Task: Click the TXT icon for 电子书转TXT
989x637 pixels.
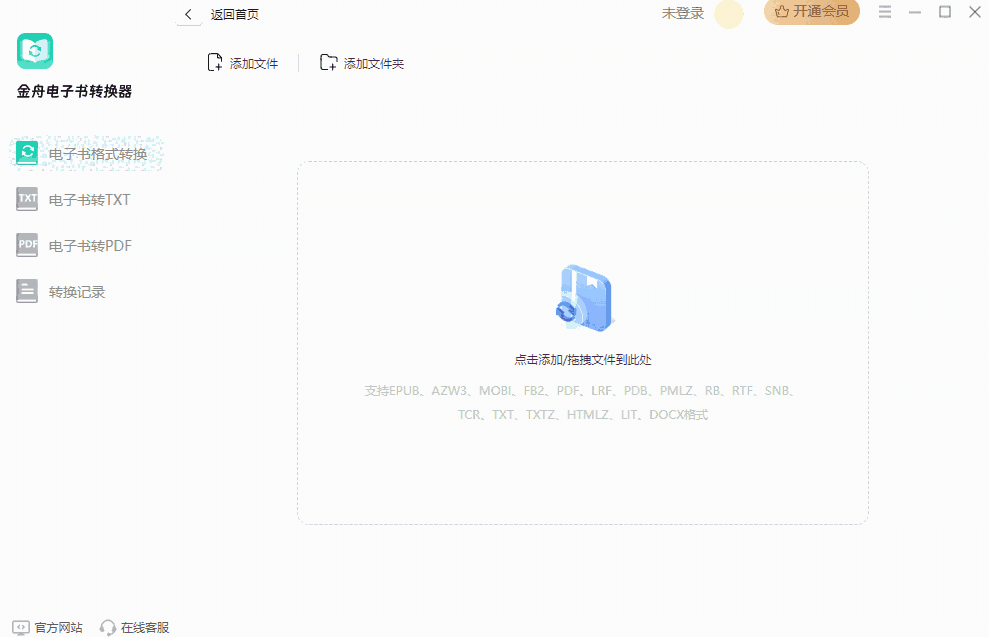Action: 26,199
